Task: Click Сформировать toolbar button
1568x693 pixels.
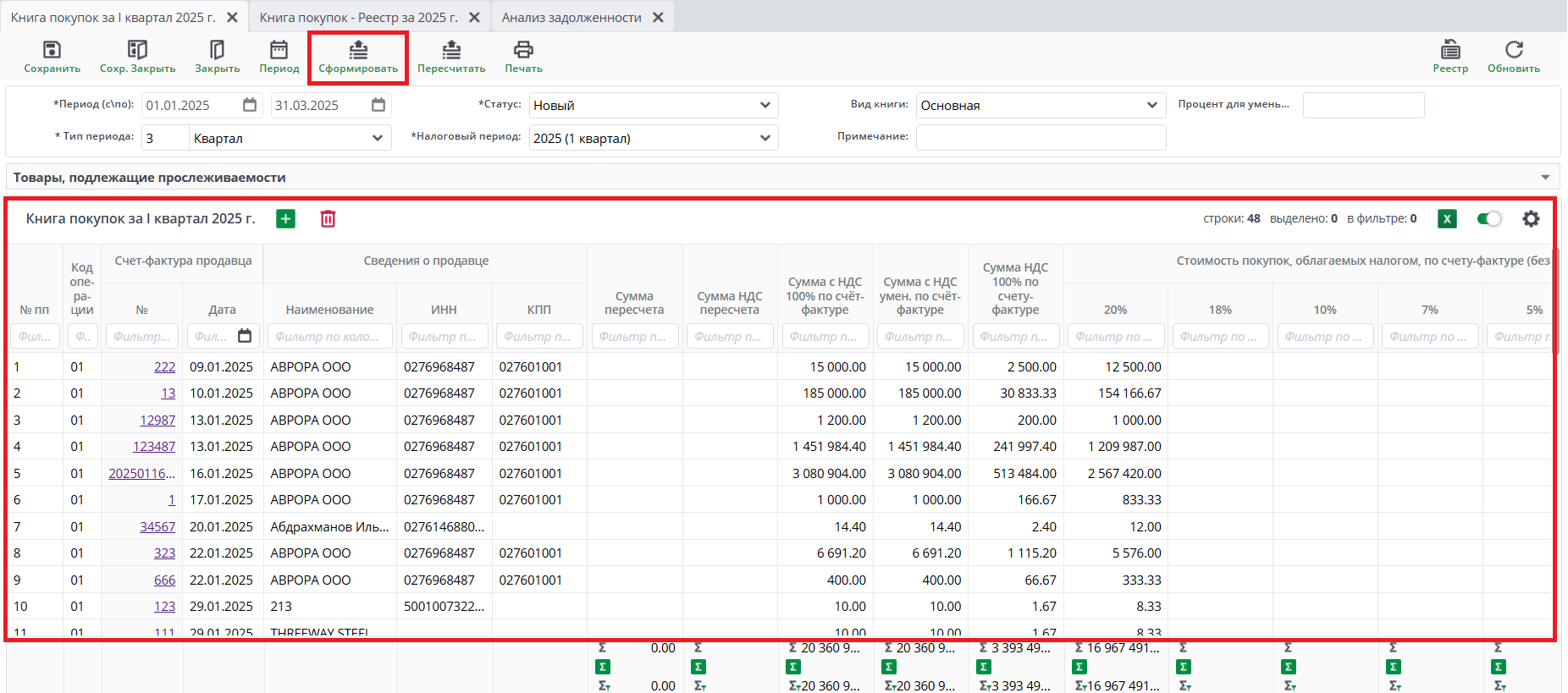Action: [358, 58]
